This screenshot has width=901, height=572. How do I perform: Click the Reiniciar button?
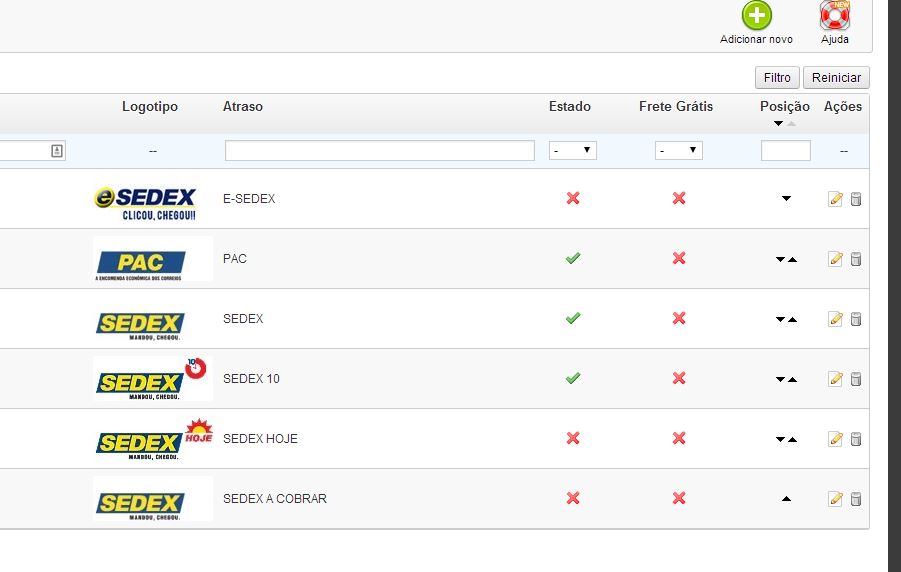click(x=836, y=78)
